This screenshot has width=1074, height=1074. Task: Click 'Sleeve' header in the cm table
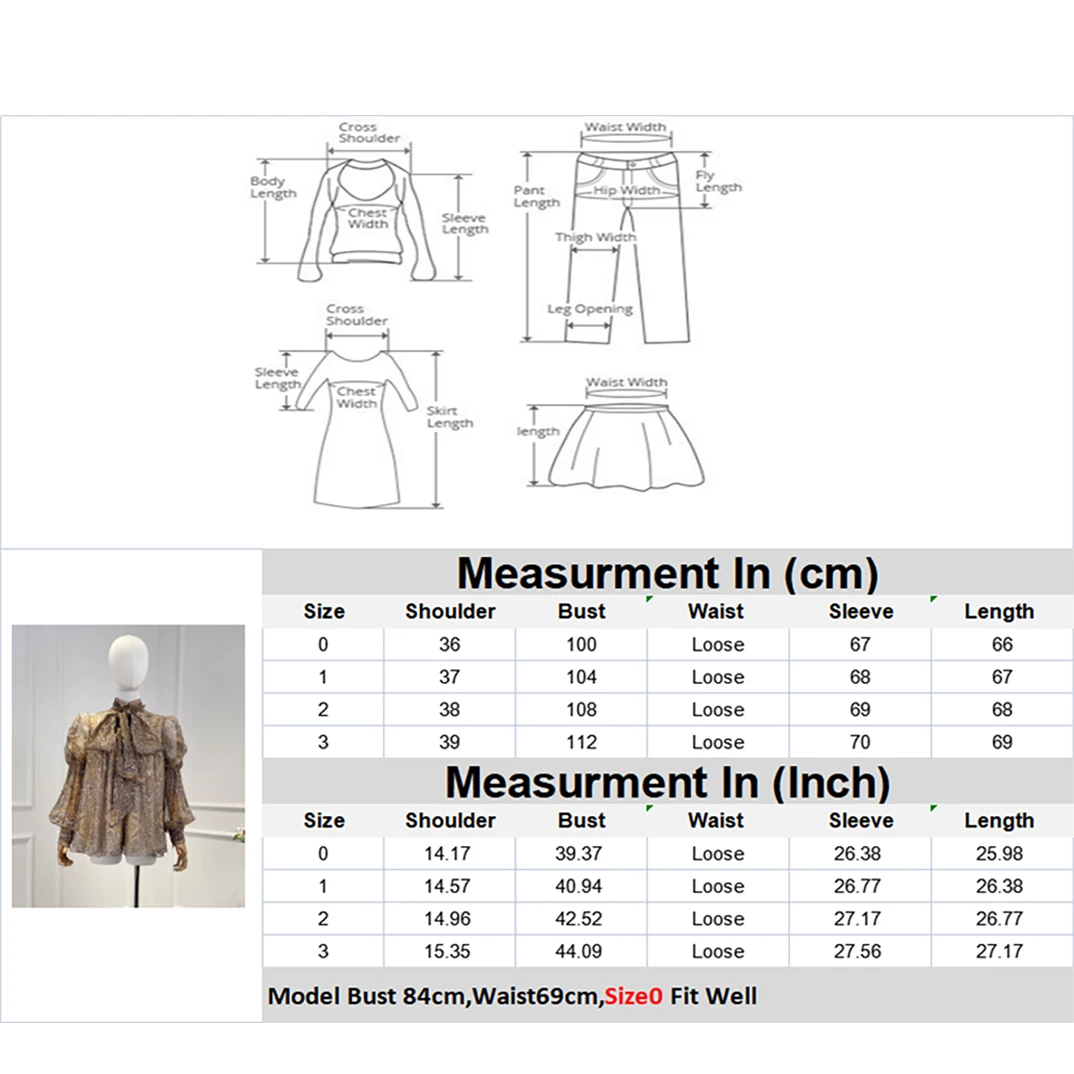click(x=861, y=611)
